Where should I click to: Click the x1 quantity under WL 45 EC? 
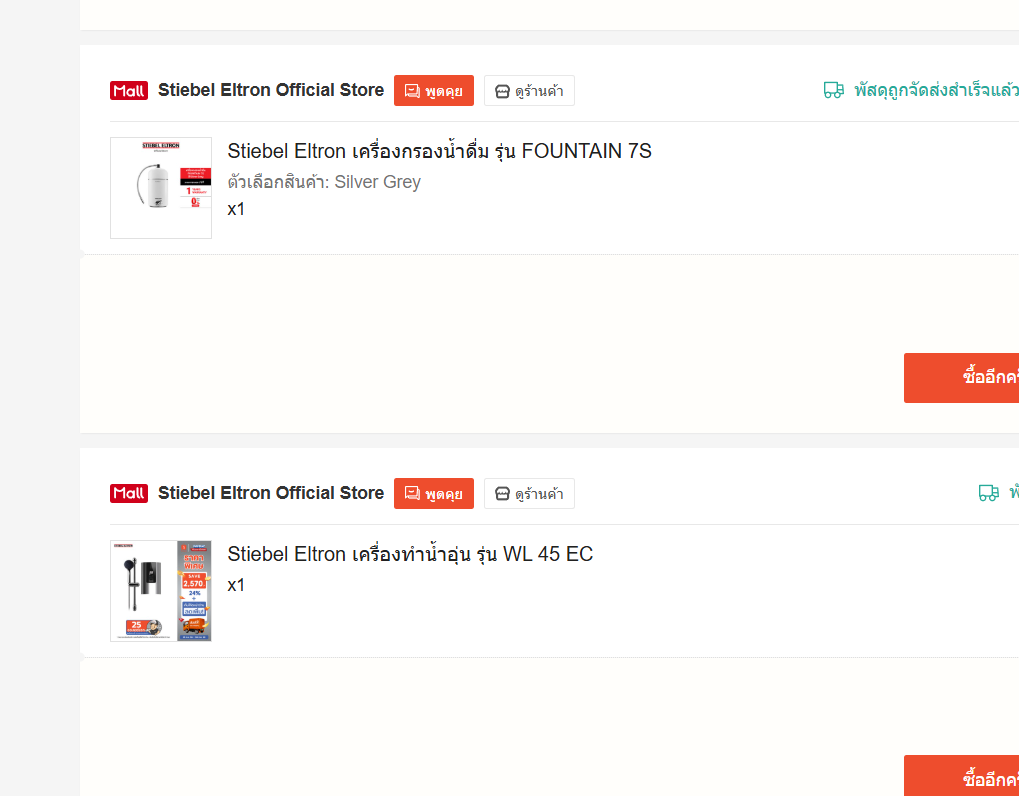(x=236, y=585)
